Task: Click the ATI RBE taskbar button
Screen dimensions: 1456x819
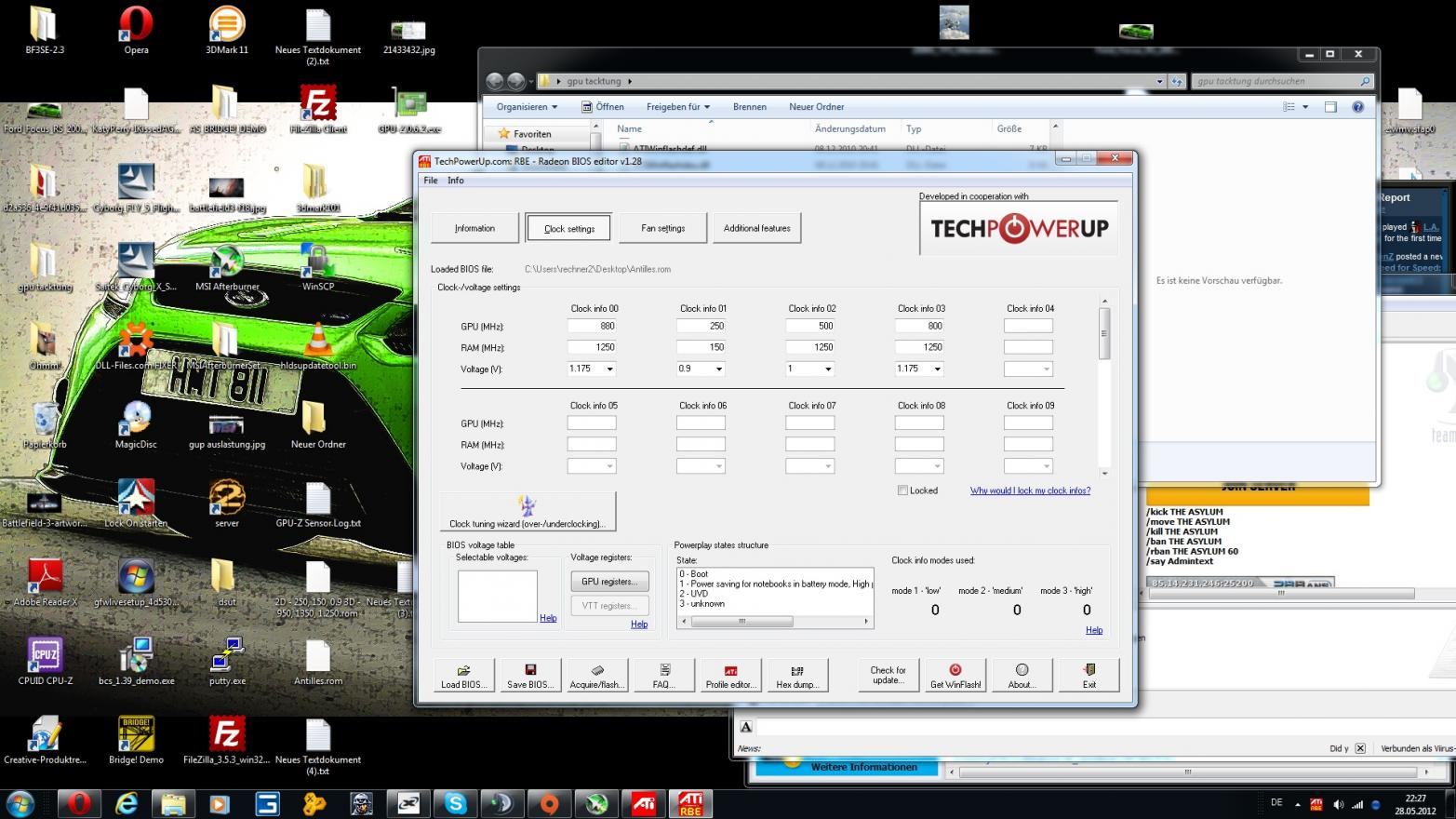Action: (690, 803)
